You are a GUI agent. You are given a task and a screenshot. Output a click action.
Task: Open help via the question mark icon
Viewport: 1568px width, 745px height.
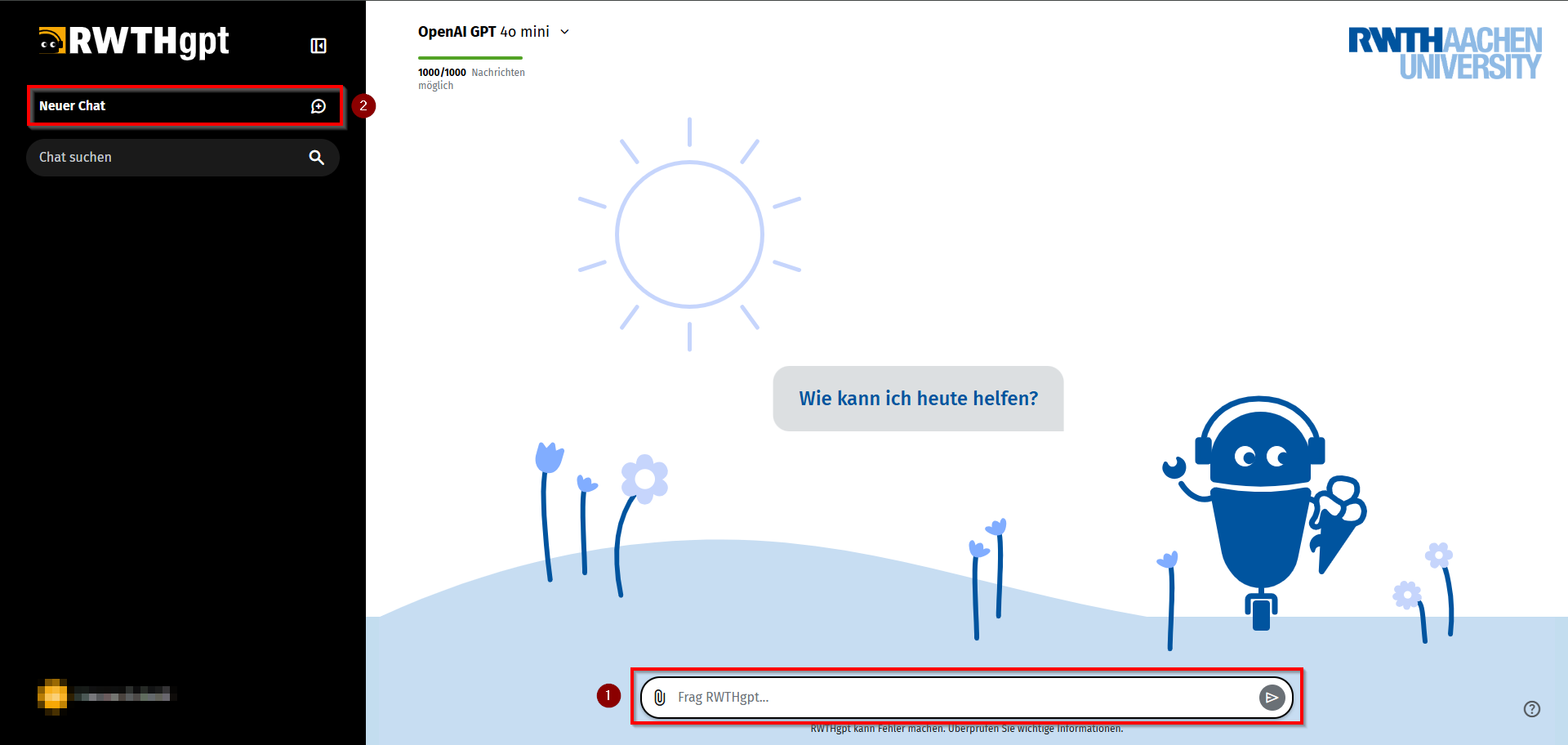(1532, 709)
